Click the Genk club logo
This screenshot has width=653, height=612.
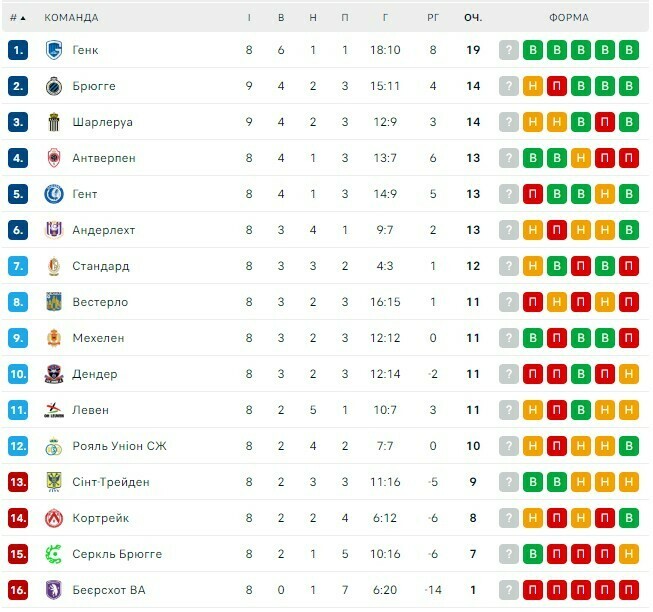coord(54,50)
